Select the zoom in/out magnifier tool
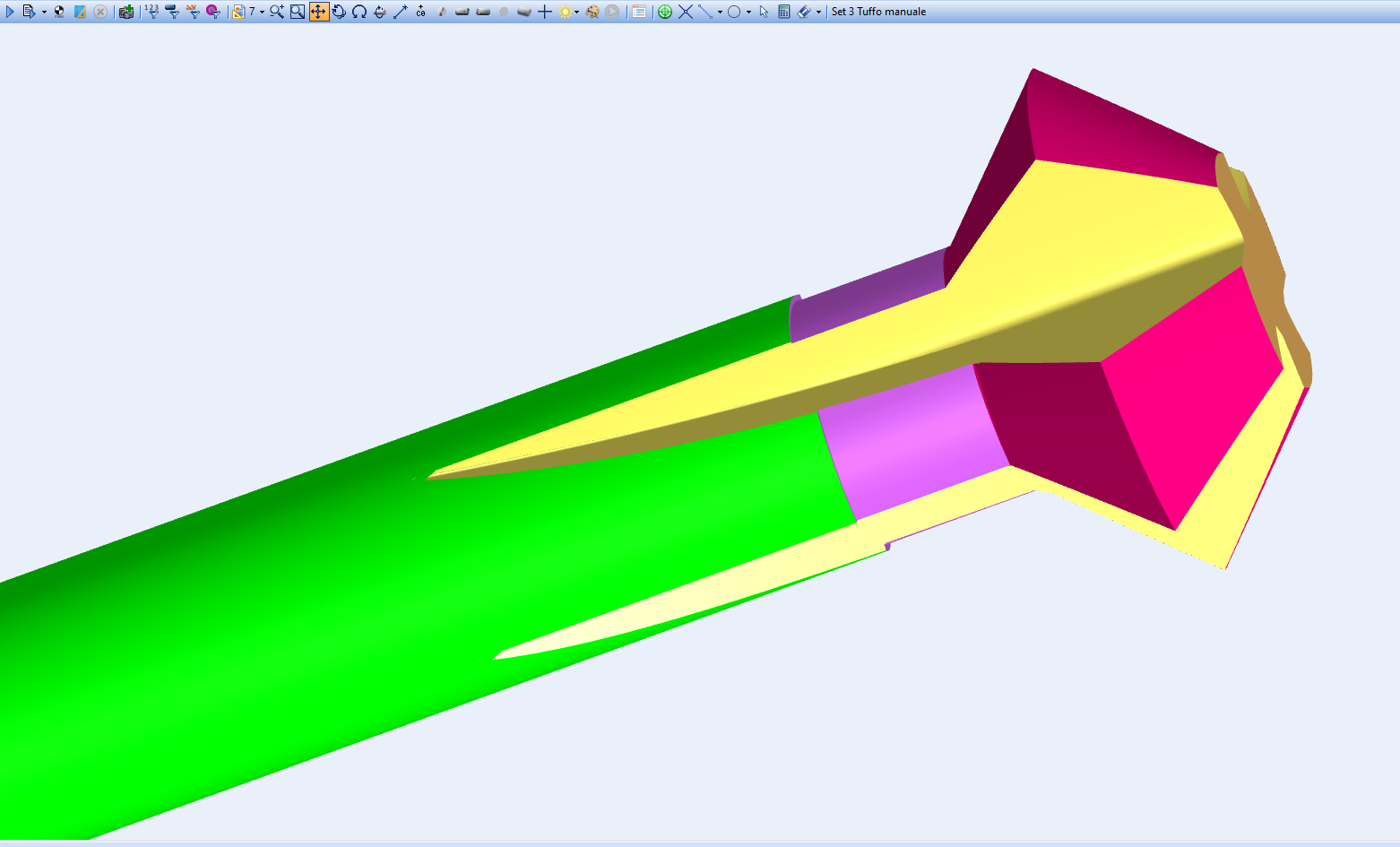The height and width of the screenshot is (847, 1400). point(277,12)
